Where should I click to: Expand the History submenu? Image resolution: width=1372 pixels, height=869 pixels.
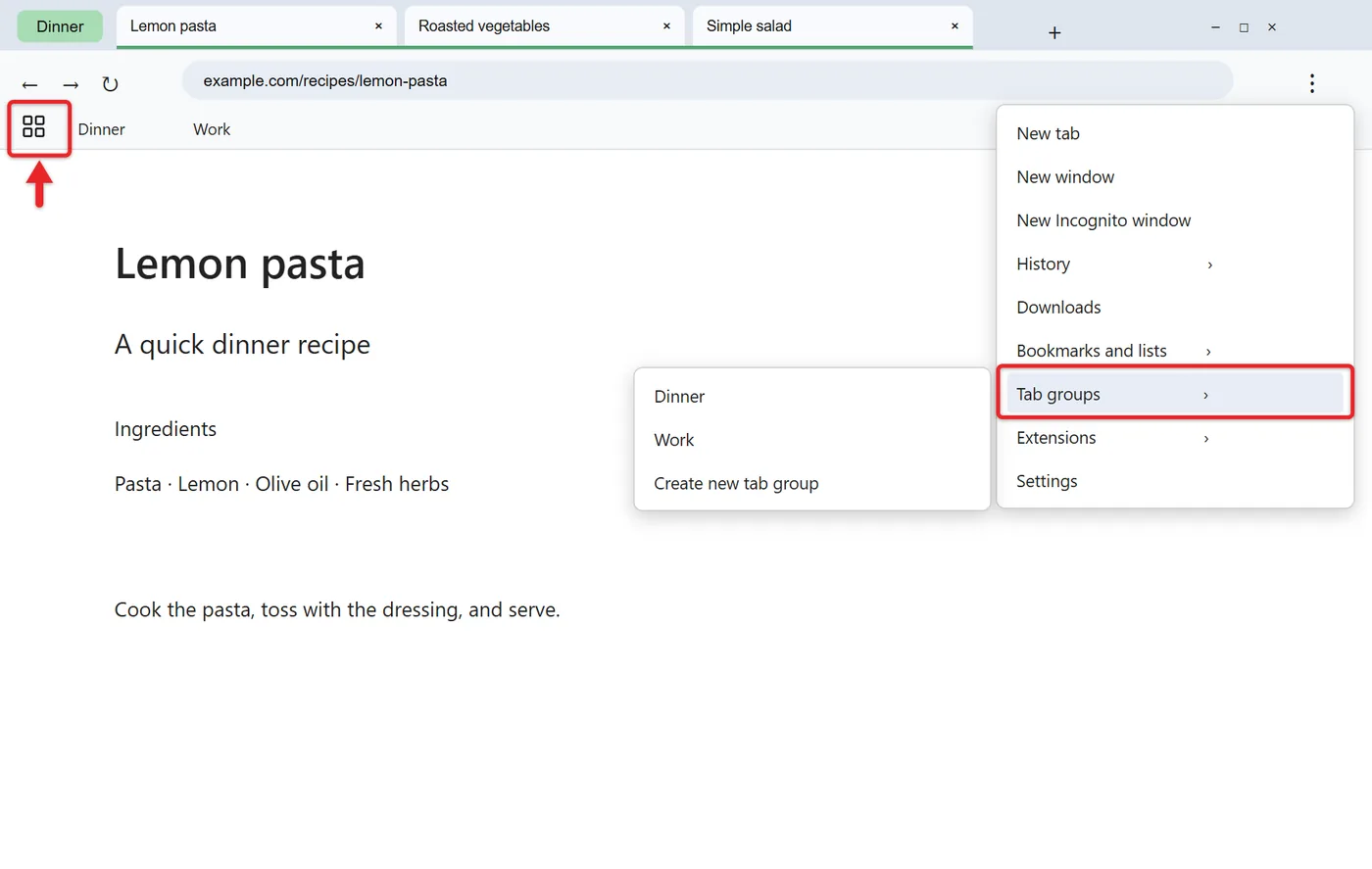[1174, 265]
